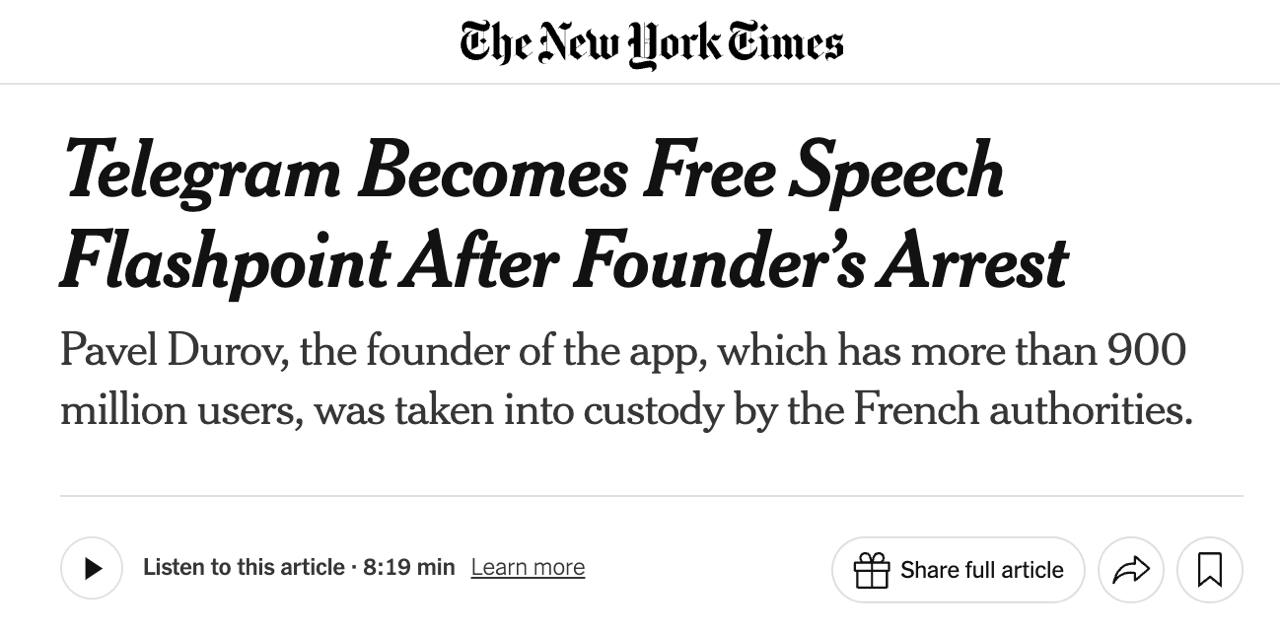Click the Listen to this article text

pos(244,568)
